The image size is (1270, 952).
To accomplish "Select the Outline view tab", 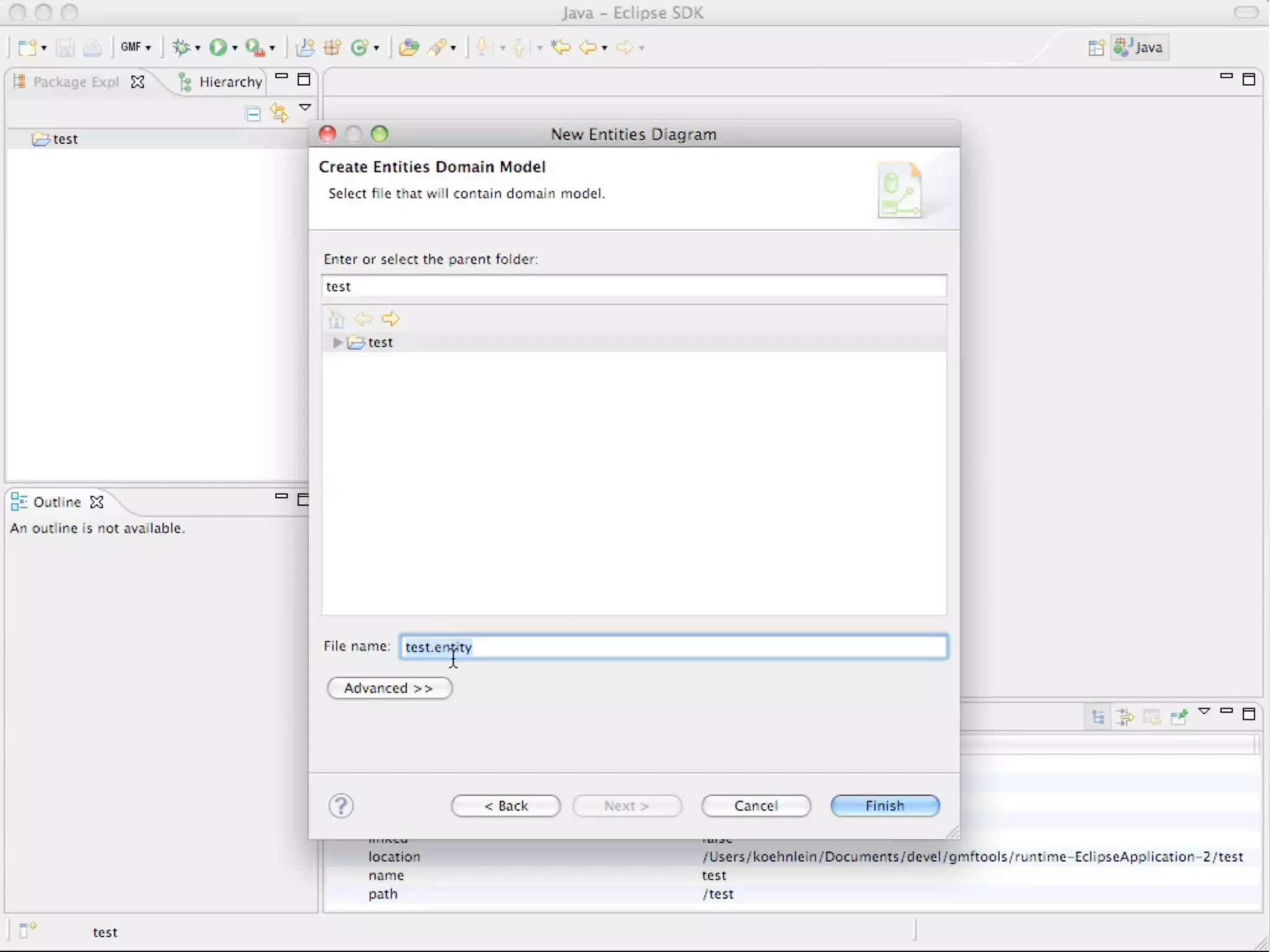I will click(x=56, y=502).
